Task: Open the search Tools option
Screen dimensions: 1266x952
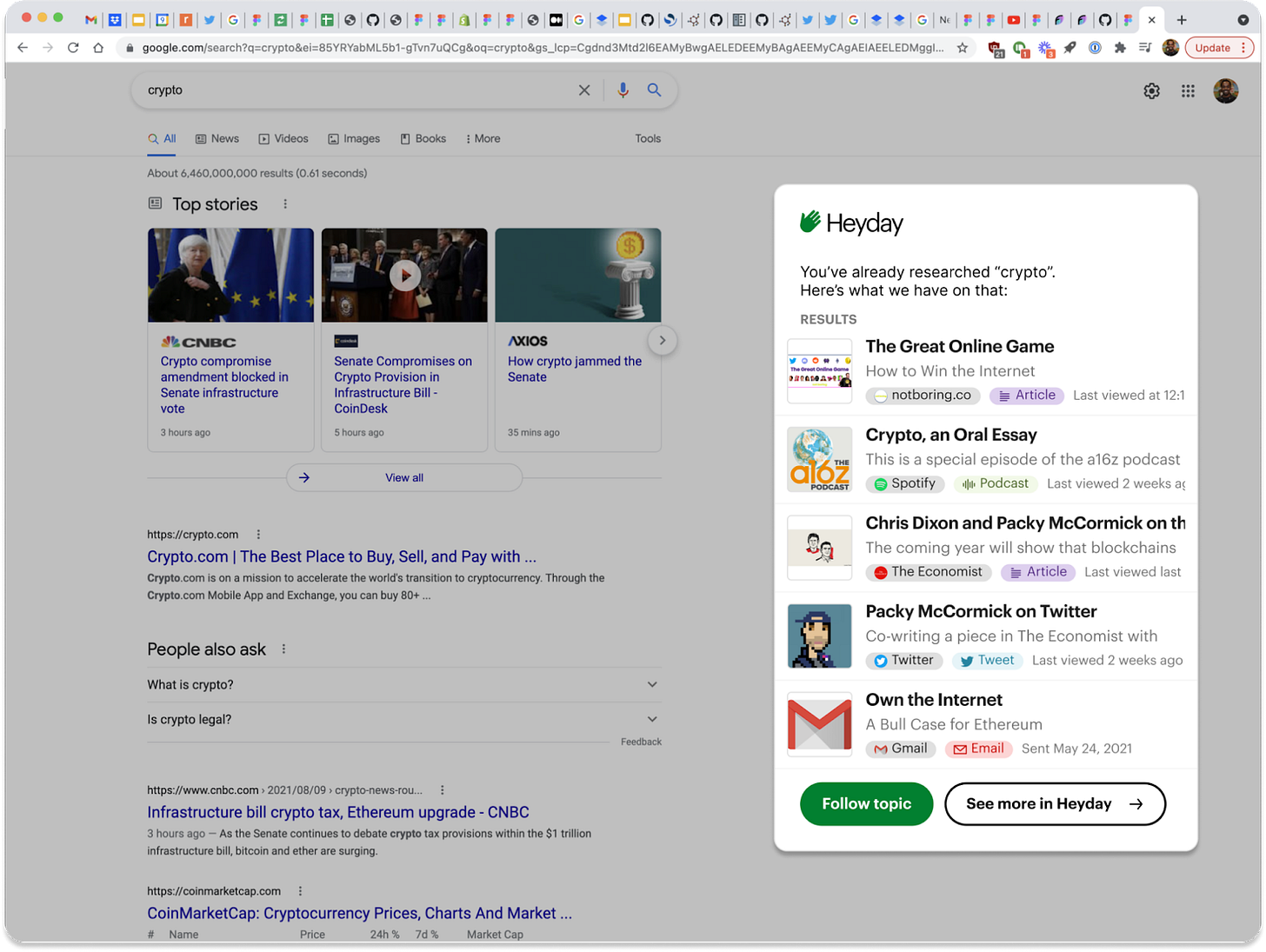Action: [648, 139]
